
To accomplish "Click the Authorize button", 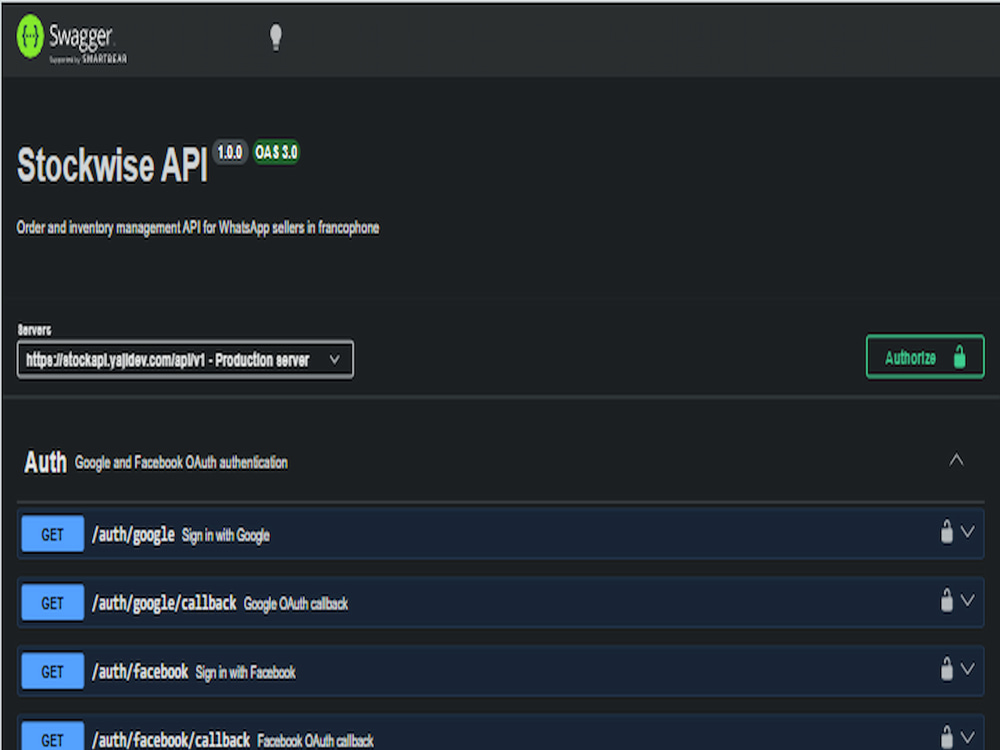I will [925, 357].
